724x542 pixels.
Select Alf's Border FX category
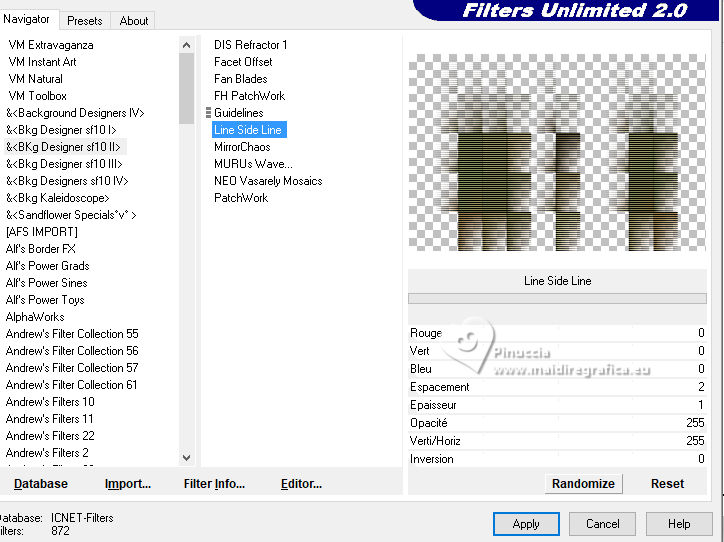tap(41, 249)
